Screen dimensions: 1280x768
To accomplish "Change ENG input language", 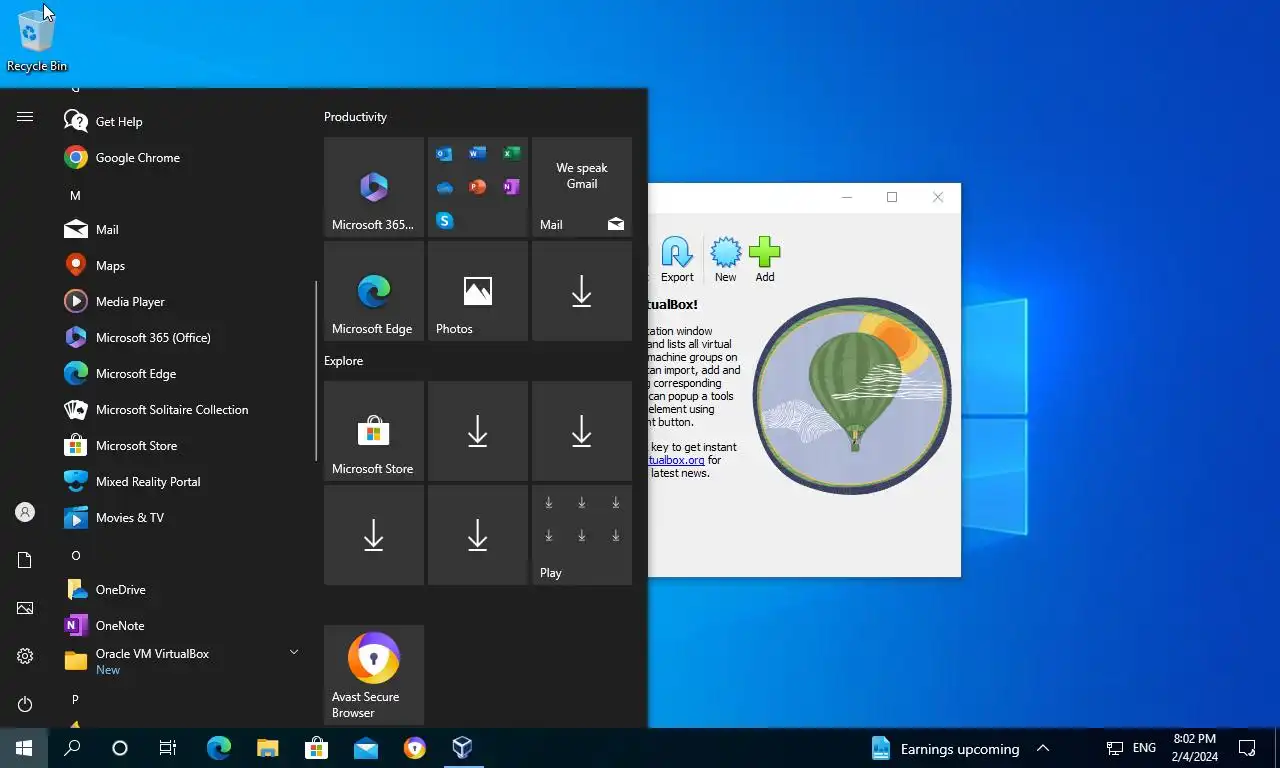I will (1144, 748).
